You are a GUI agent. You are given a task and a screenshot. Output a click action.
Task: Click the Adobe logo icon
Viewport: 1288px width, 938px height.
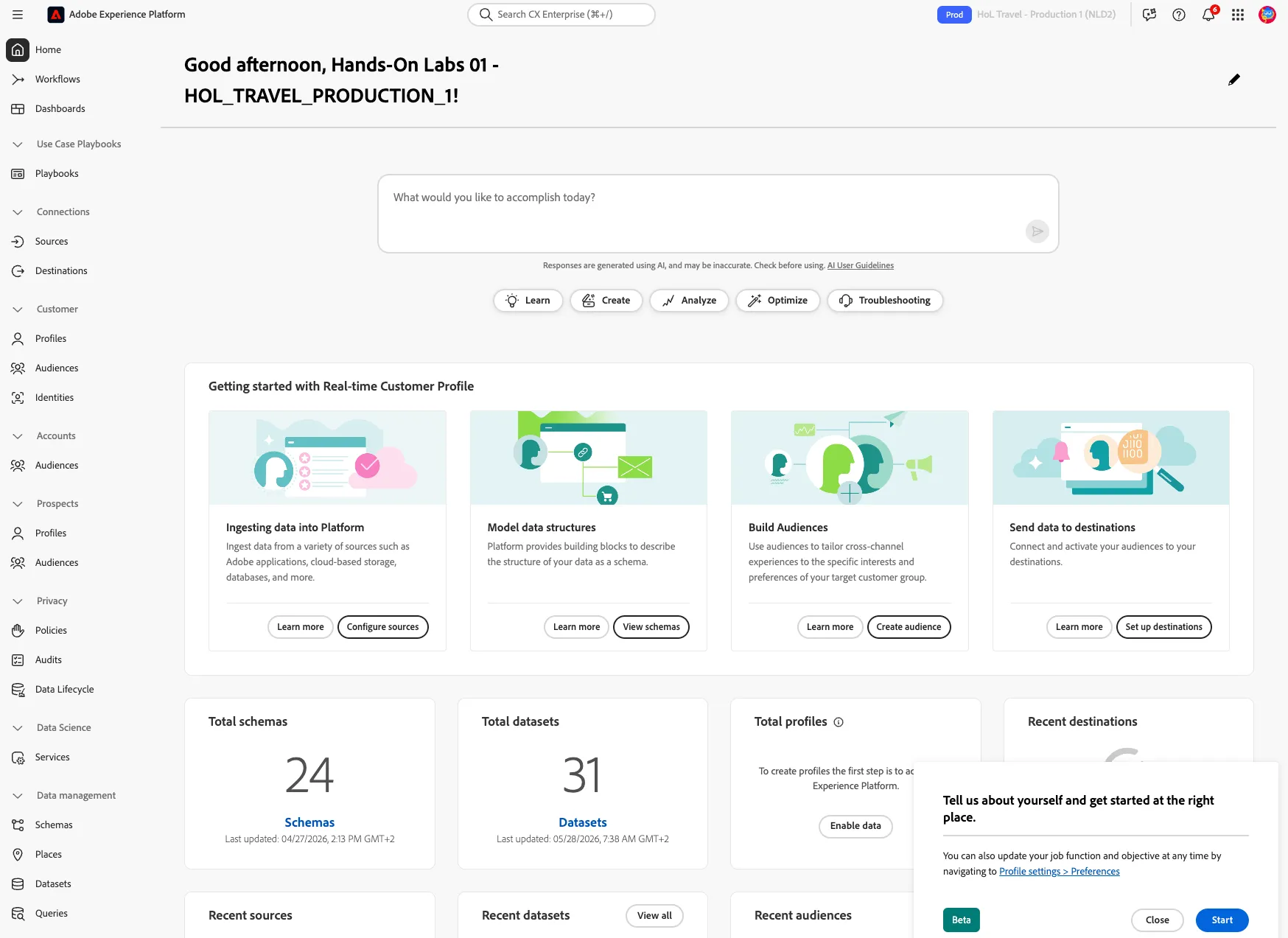click(55, 14)
